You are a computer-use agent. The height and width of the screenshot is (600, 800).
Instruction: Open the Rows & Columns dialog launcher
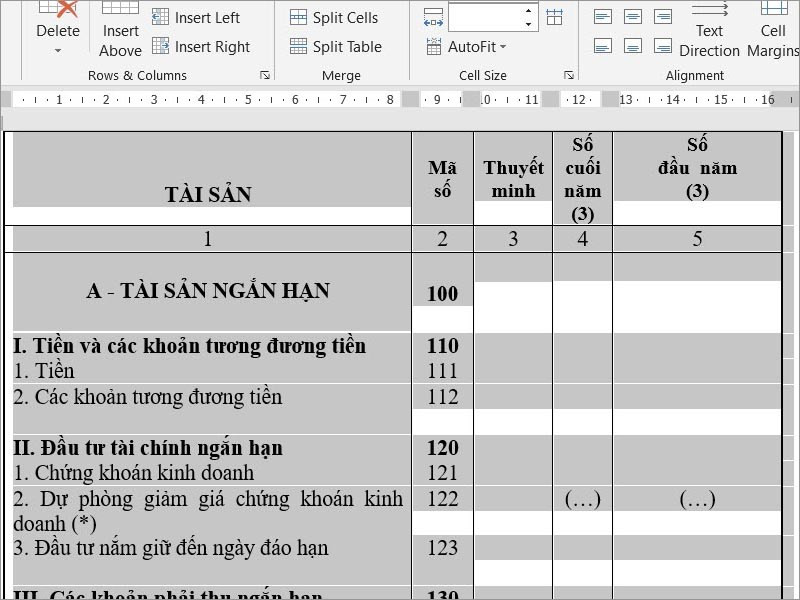tap(265, 75)
